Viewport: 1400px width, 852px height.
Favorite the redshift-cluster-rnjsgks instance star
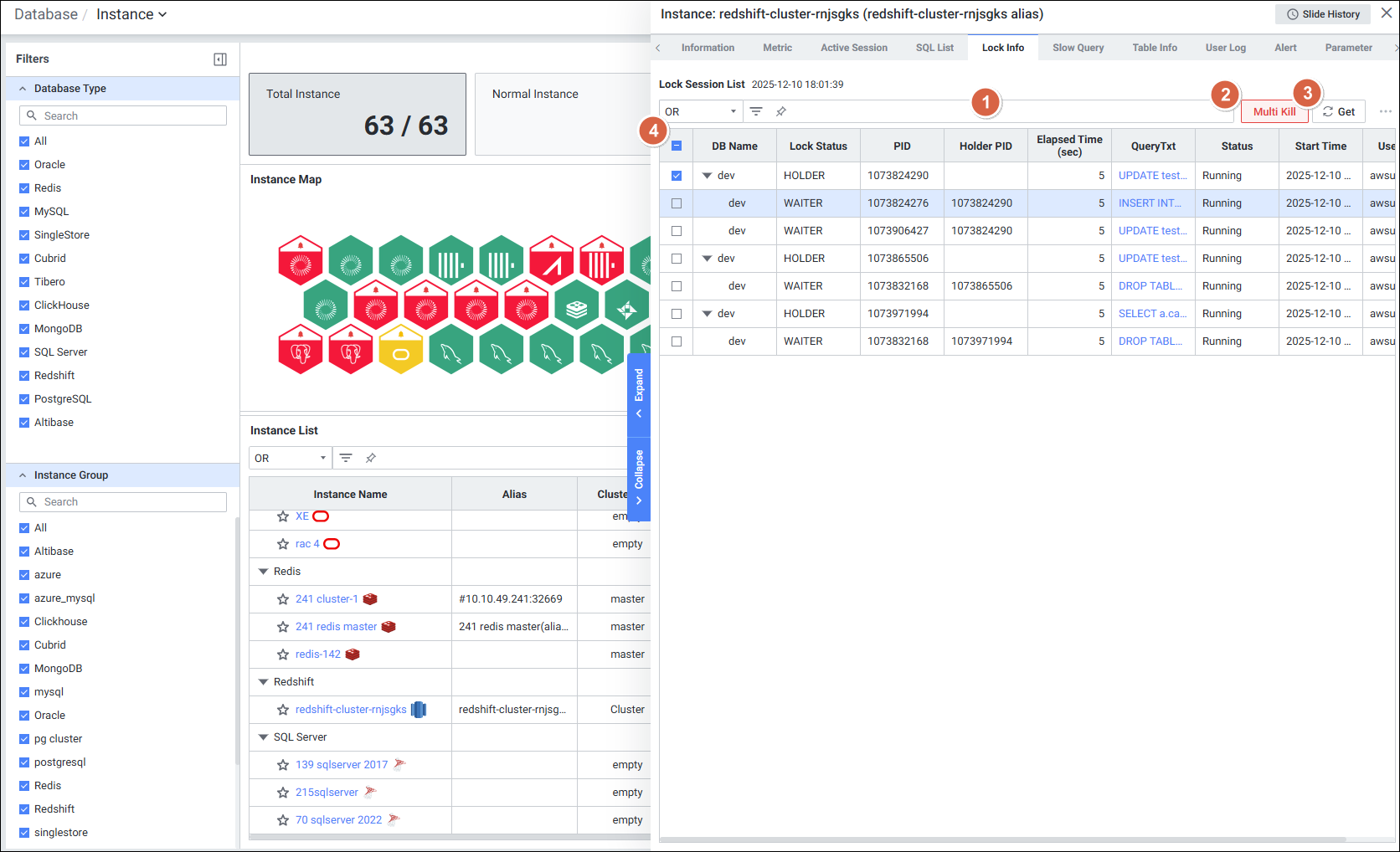(x=283, y=710)
